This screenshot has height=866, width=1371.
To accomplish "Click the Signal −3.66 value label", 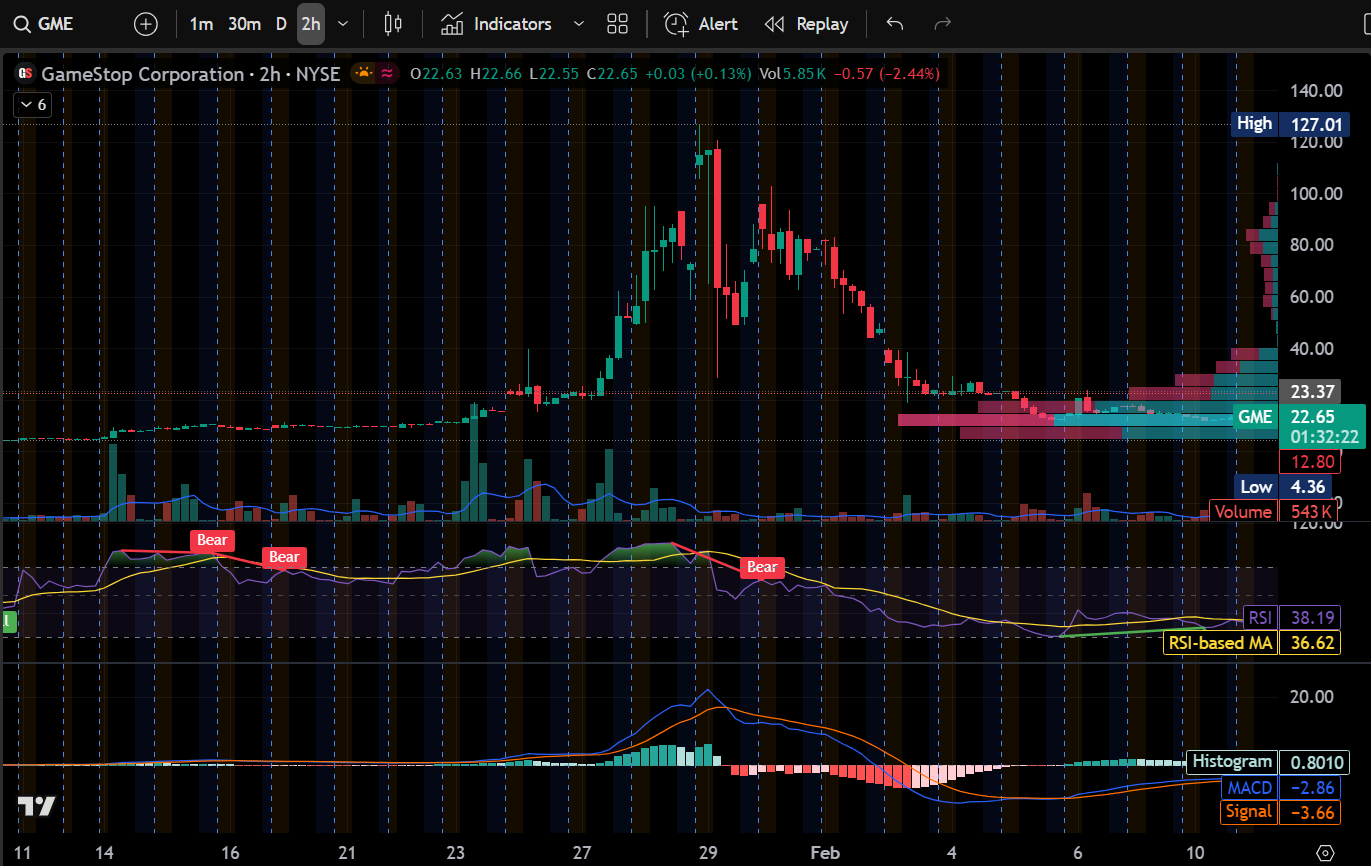I will [x=1281, y=812].
